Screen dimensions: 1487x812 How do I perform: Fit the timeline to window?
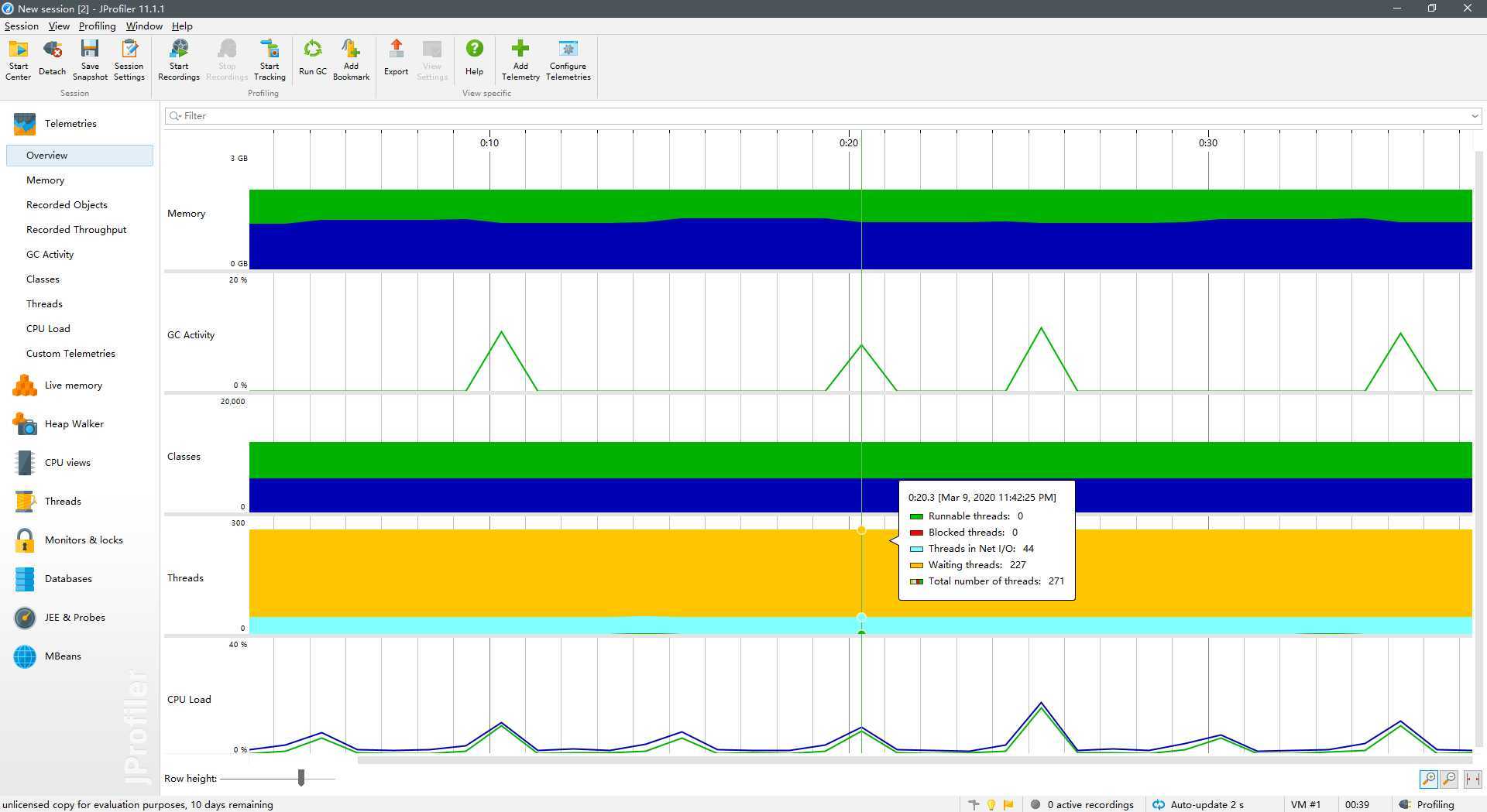(x=1472, y=779)
